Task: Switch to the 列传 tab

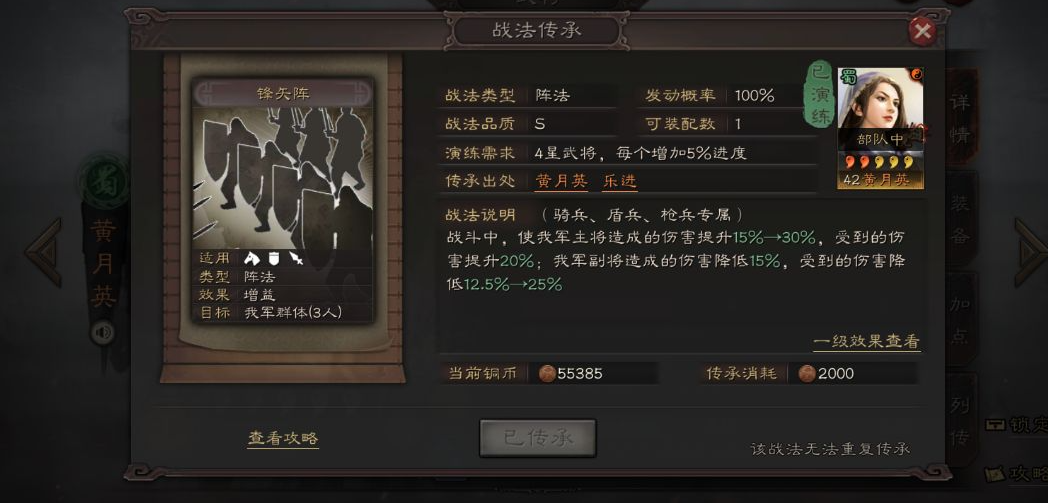Action: click(960, 420)
